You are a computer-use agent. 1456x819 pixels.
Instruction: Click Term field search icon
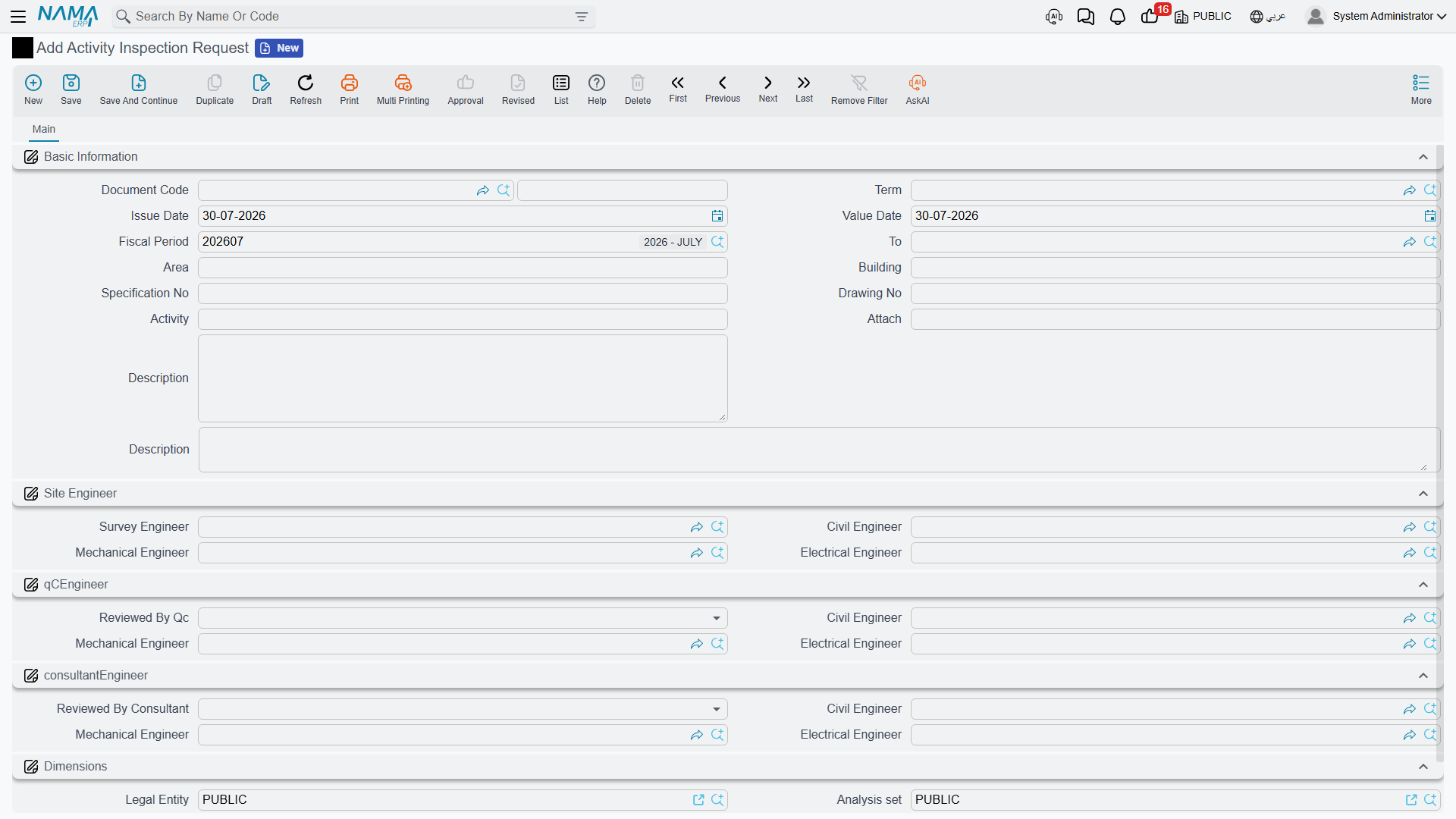pos(1430,190)
